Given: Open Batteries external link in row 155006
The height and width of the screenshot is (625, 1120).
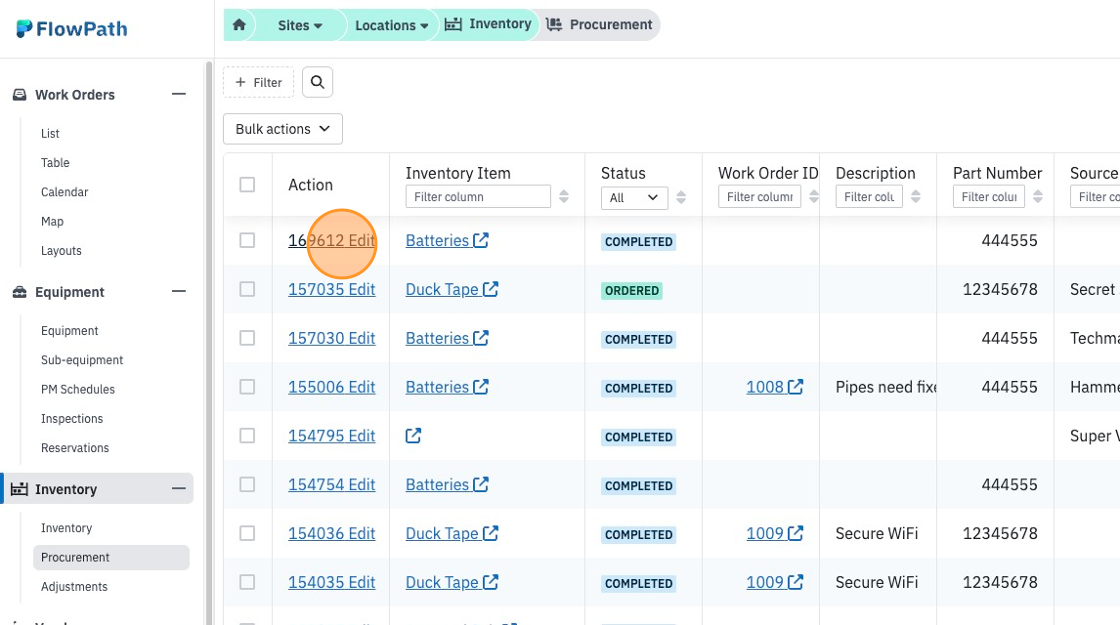Looking at the screenshot, I should (481, 387).
